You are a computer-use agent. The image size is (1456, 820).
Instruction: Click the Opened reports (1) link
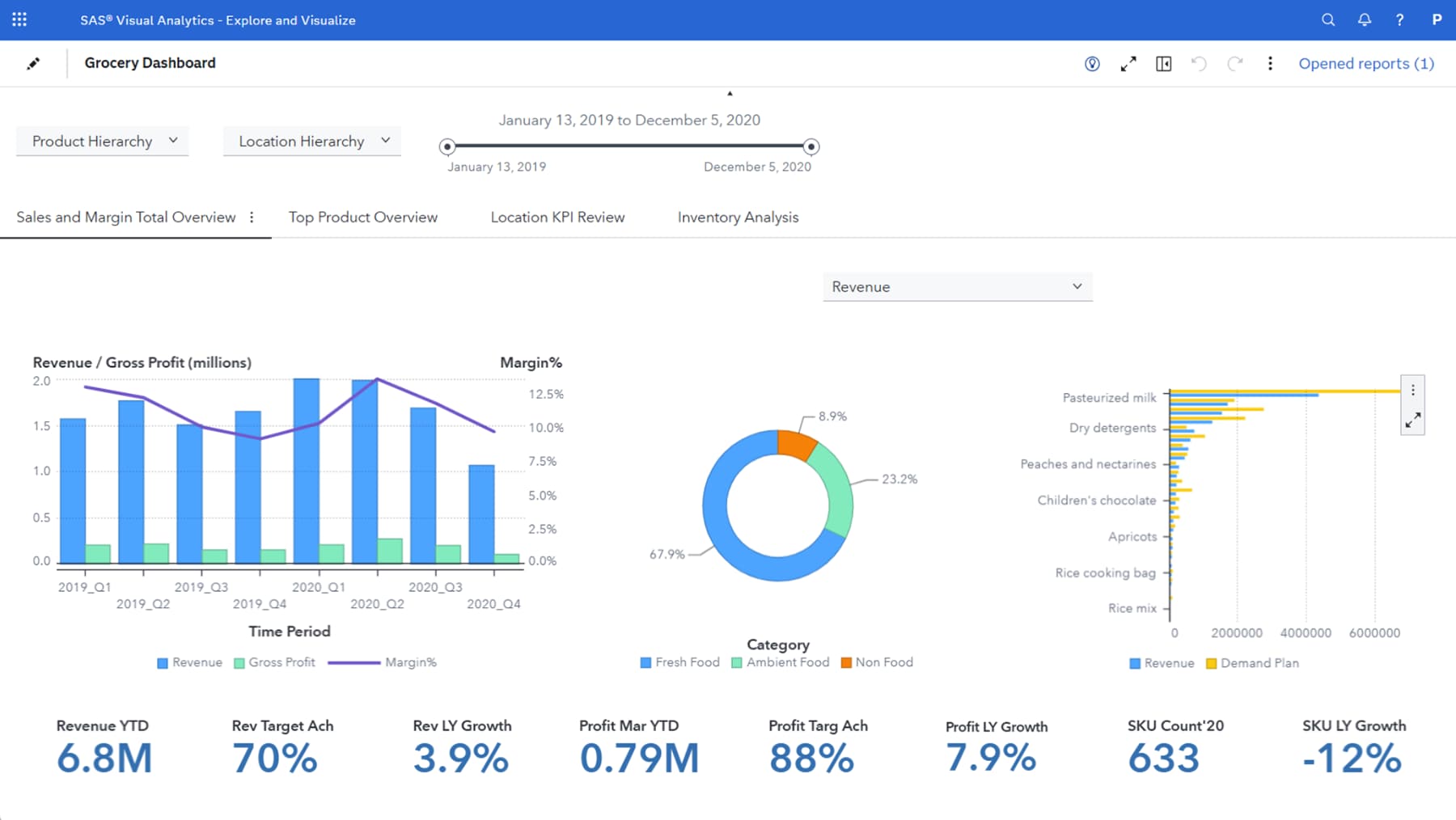point(1365,63)
